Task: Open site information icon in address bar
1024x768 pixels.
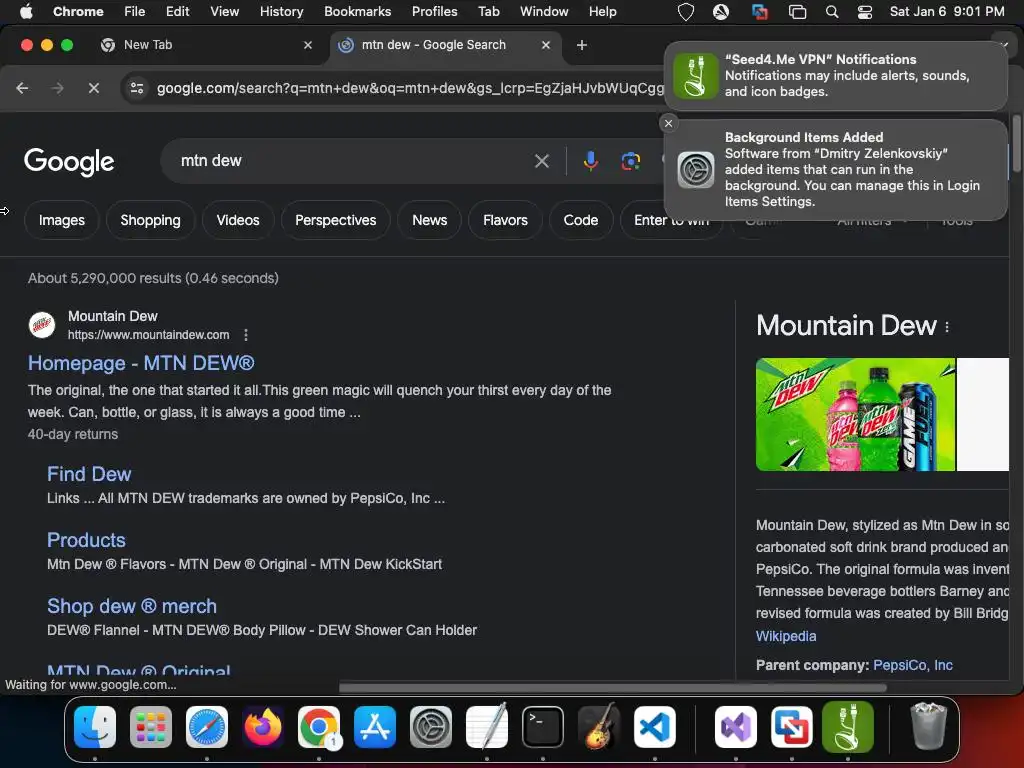Action: (136, 88)
